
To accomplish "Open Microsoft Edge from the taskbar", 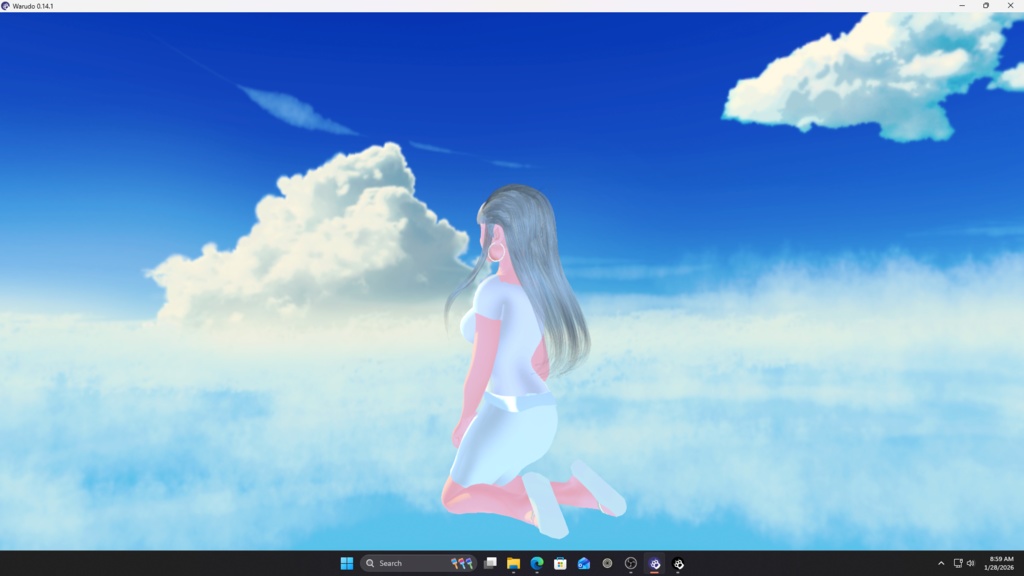I will point(536,563).
